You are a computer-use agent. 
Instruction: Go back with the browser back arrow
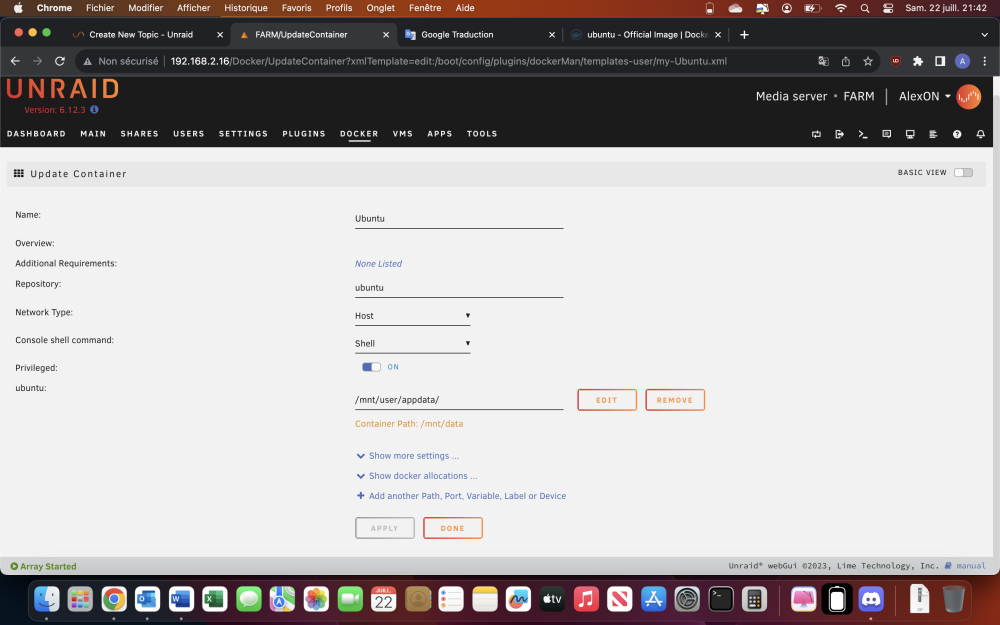click(15, 61)
